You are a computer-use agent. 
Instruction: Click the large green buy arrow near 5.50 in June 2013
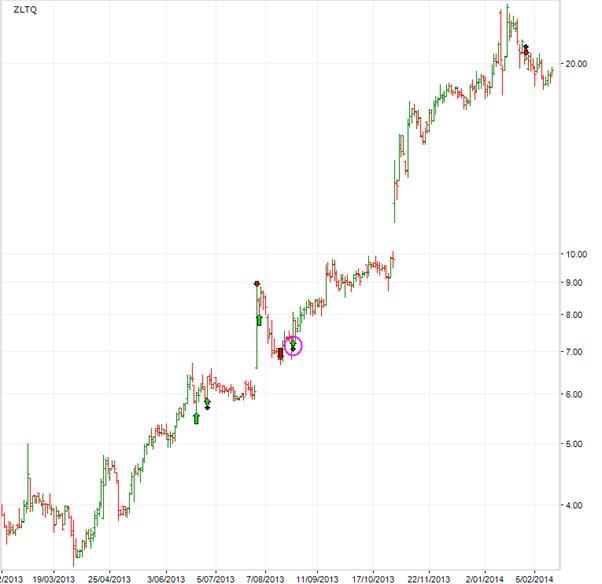tap(196, 418)
